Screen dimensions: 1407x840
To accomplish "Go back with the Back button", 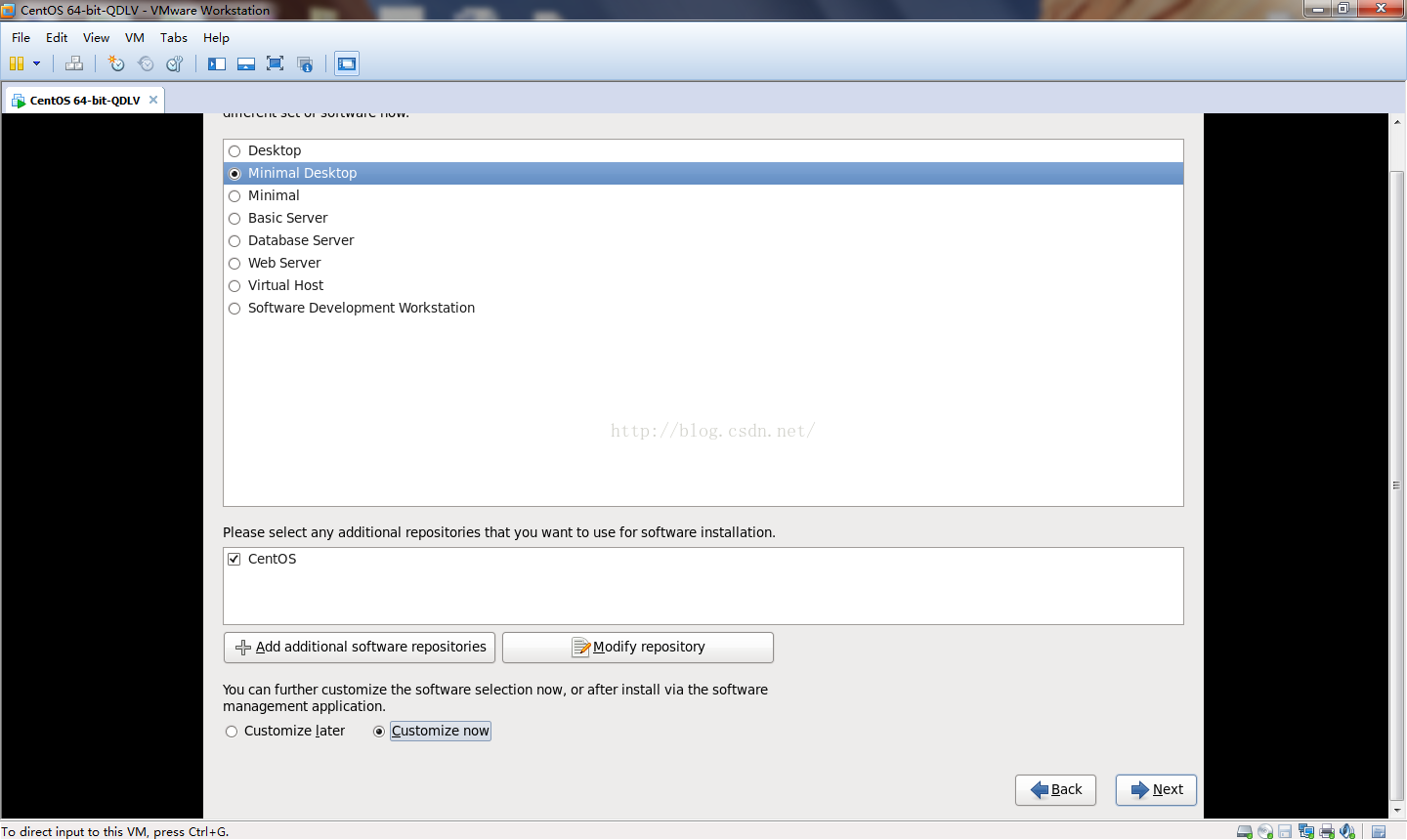I will (x=1056, y=790).
